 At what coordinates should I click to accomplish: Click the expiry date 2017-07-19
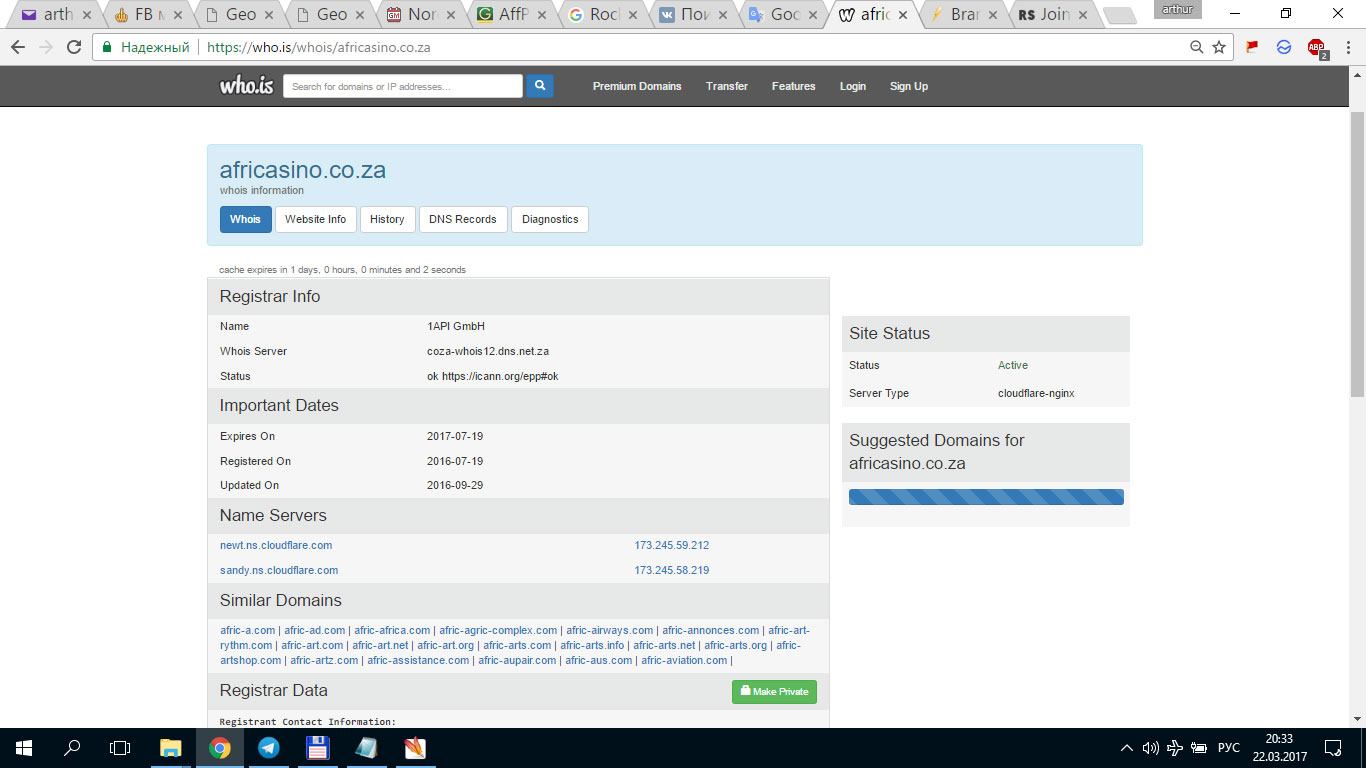[455, 436]
